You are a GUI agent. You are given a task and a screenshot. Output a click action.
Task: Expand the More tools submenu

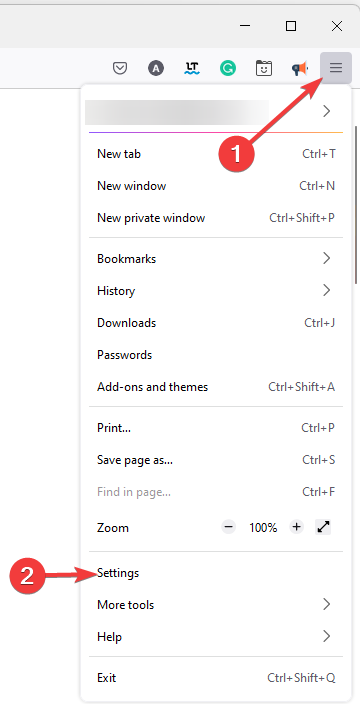(216, 604)
